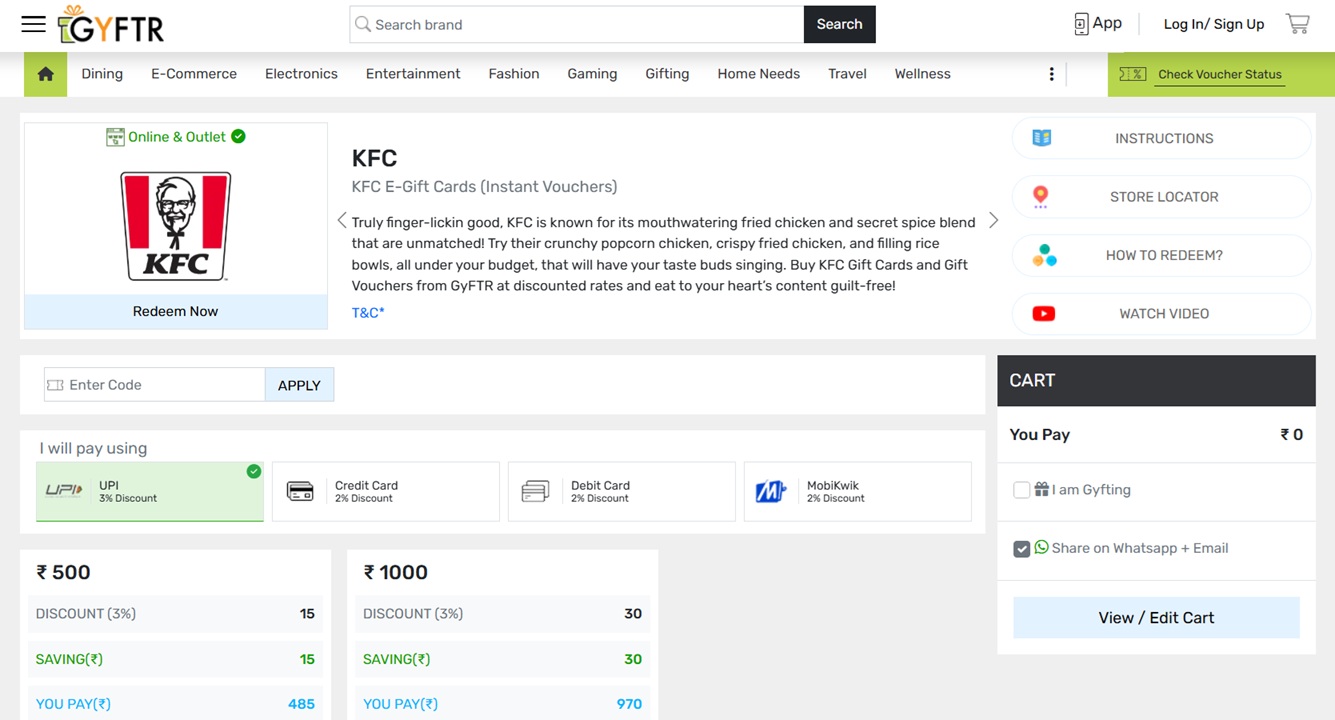Go to home via house icon

(x=45, y=74)
